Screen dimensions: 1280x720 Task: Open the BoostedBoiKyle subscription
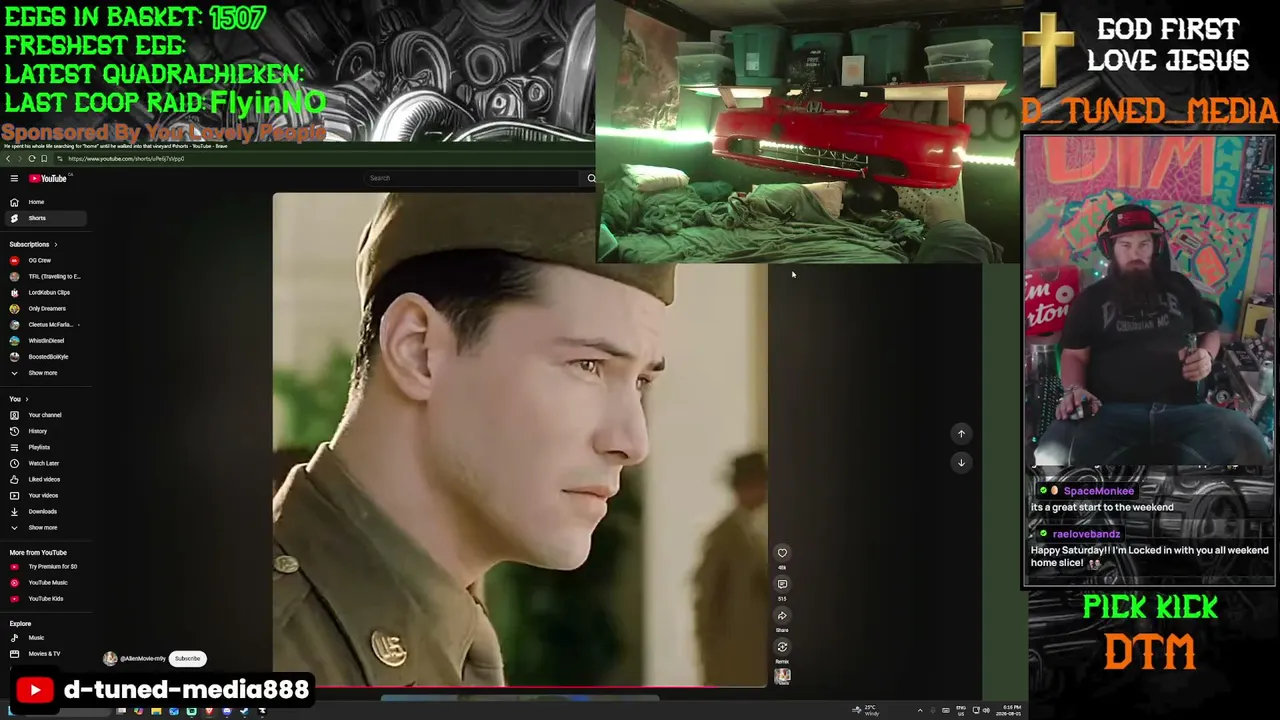coord(48,356)
